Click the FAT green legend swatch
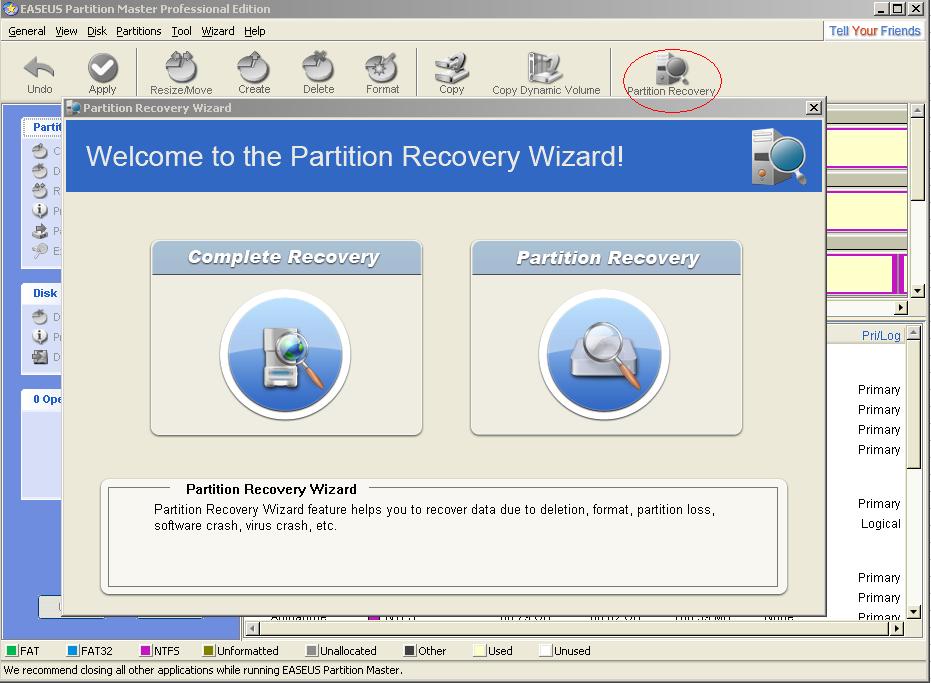 (x=11, y=650)
